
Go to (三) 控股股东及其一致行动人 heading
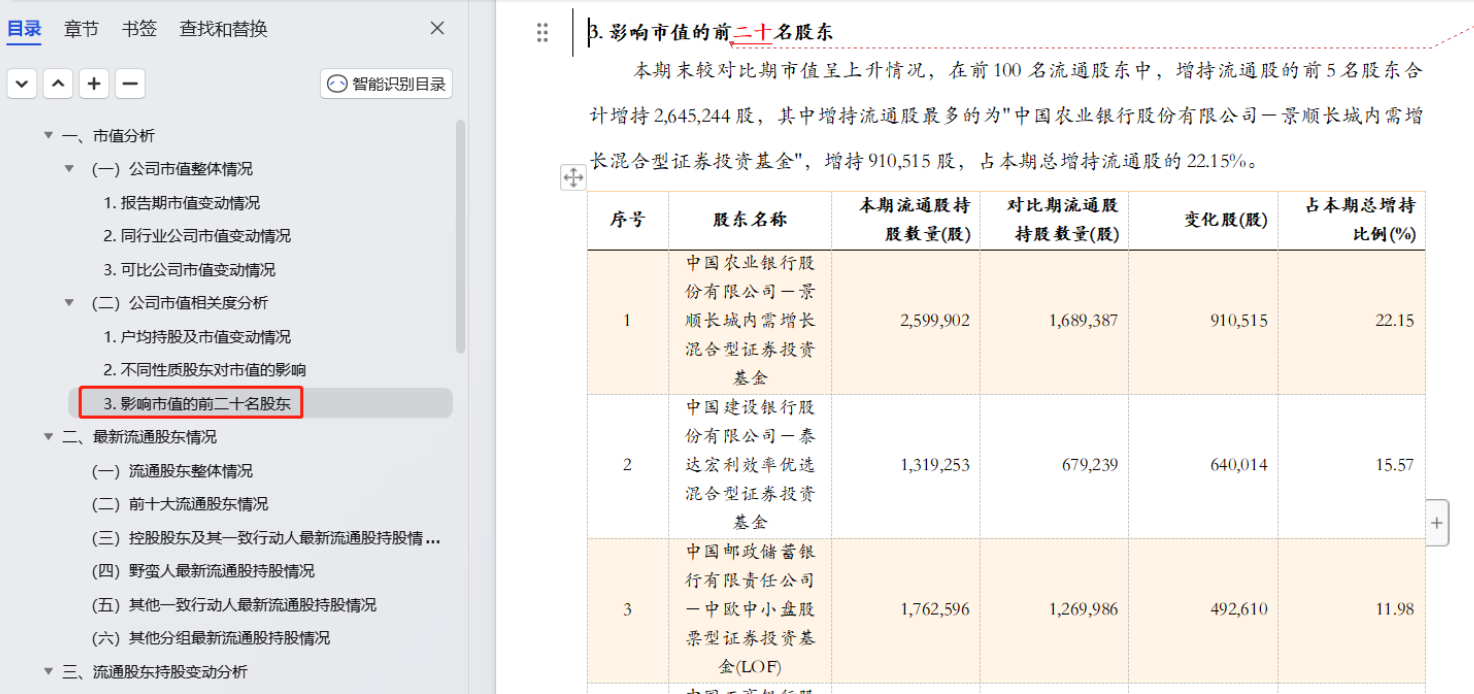click(266, 537)
